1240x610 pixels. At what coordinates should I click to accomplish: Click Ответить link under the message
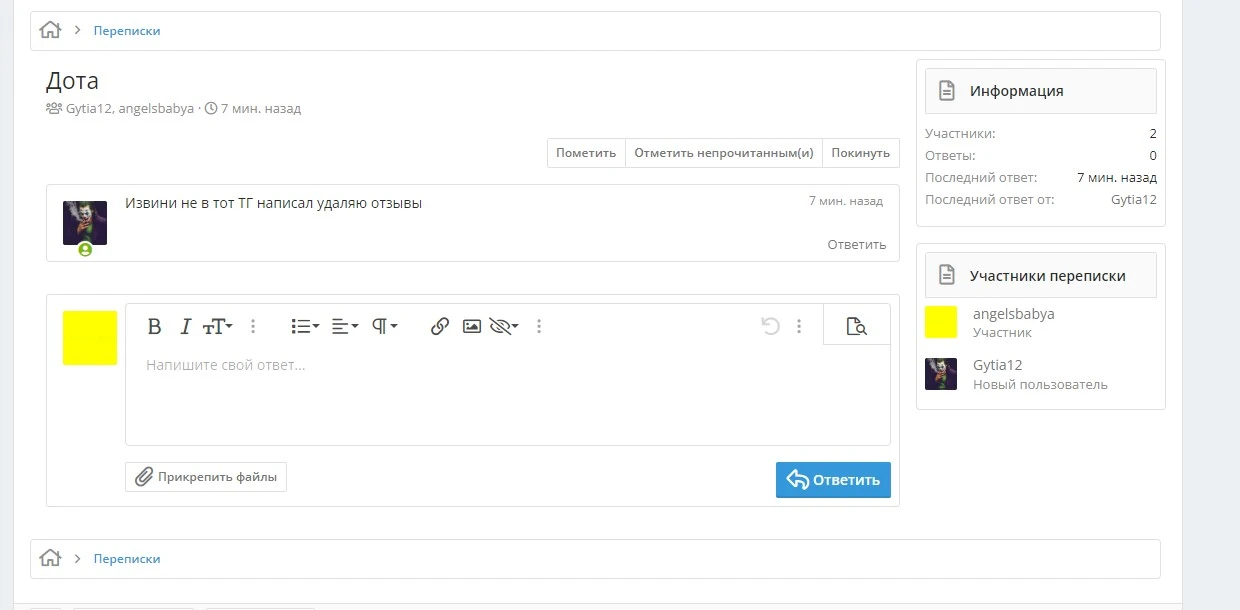pyautogui.click(x=857, y=244)
